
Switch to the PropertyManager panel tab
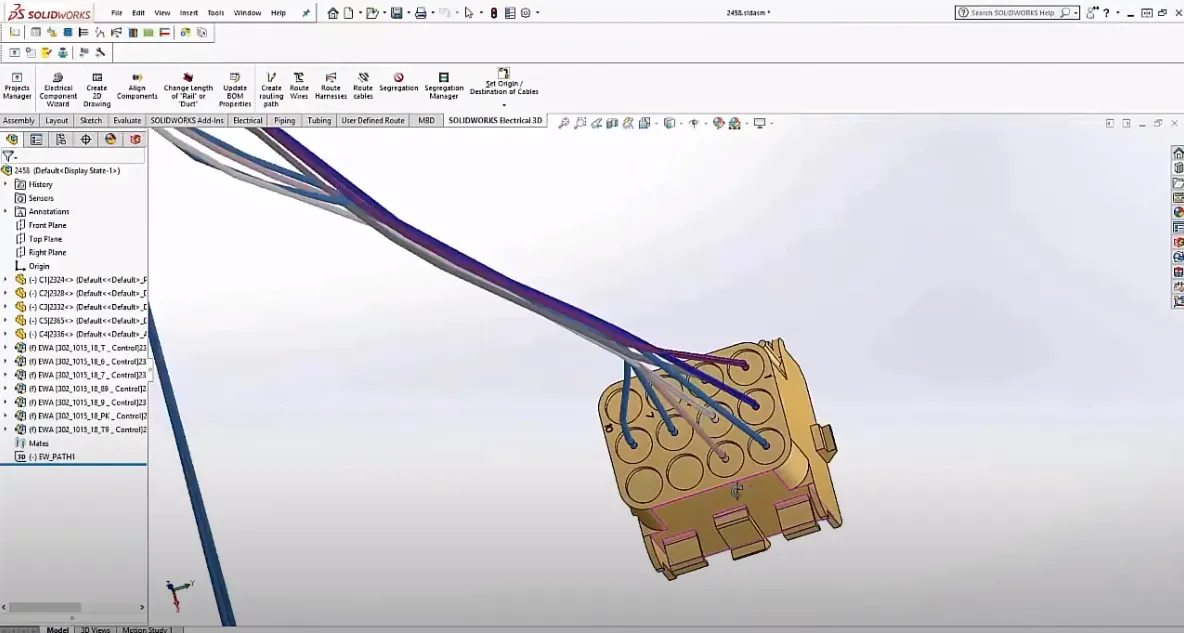[x=36, y=140]
